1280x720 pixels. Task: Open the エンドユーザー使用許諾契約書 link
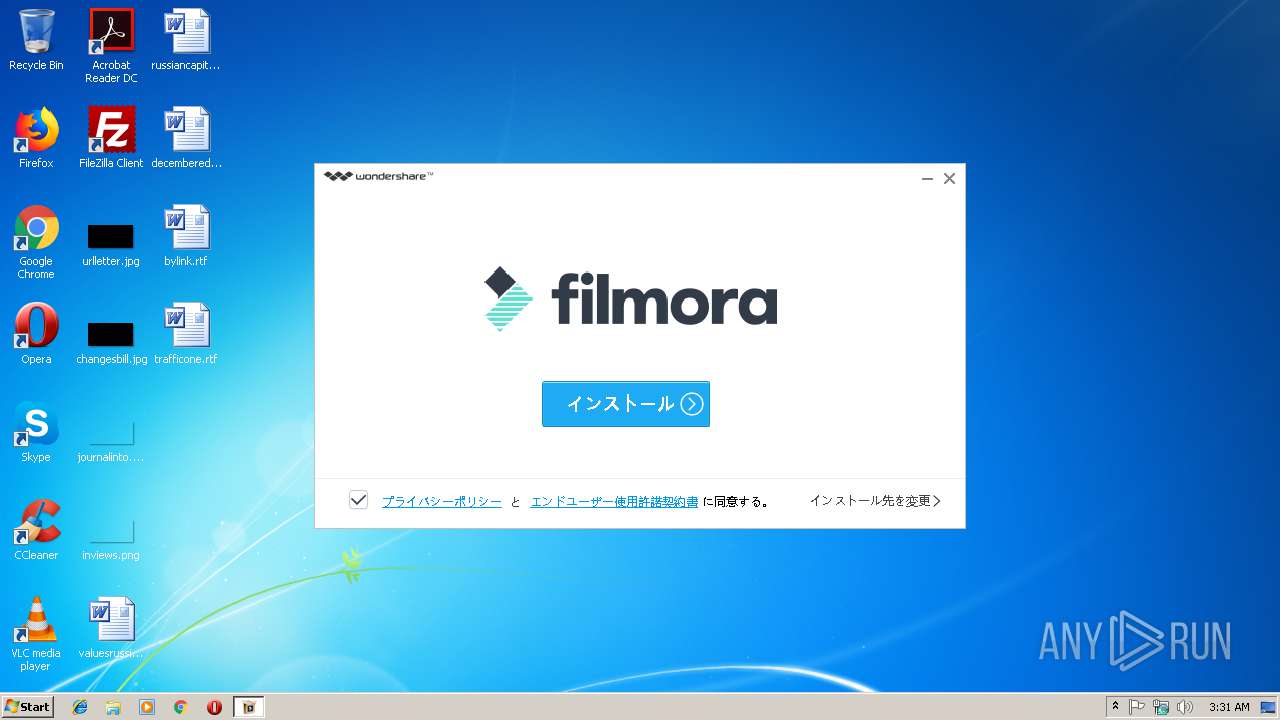[614, 502]
